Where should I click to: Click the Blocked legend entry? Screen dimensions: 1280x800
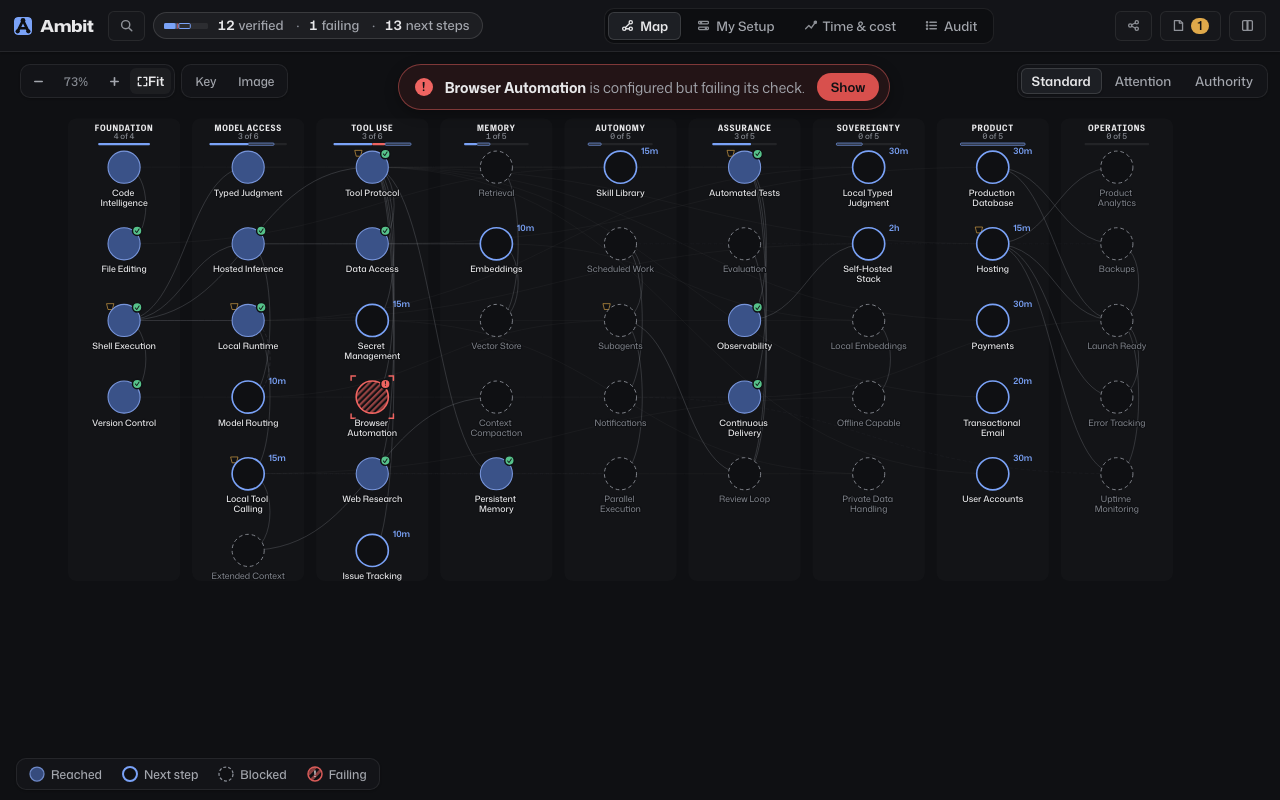coord(252,774)
